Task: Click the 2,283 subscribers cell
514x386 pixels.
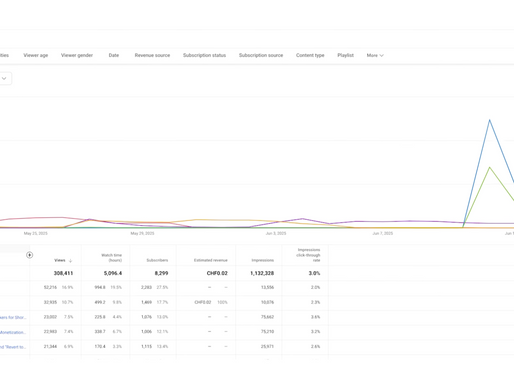Action: tap(146, 287)
